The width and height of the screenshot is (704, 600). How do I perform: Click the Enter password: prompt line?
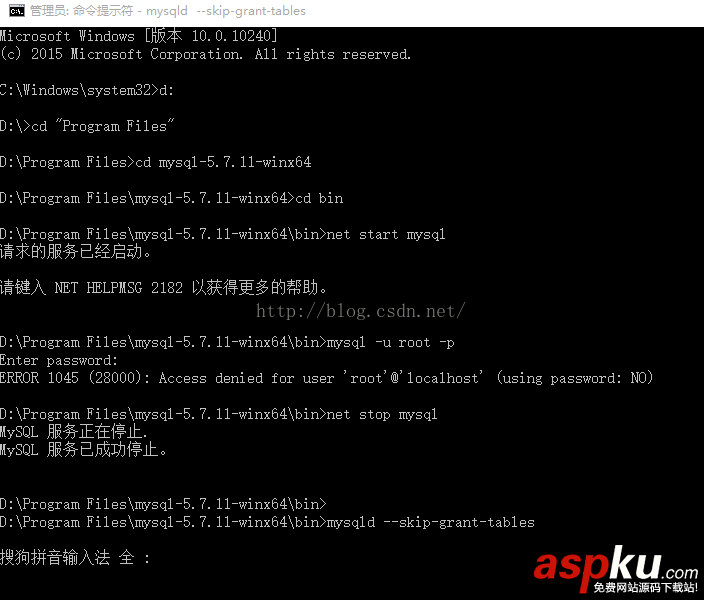(59, 360)
